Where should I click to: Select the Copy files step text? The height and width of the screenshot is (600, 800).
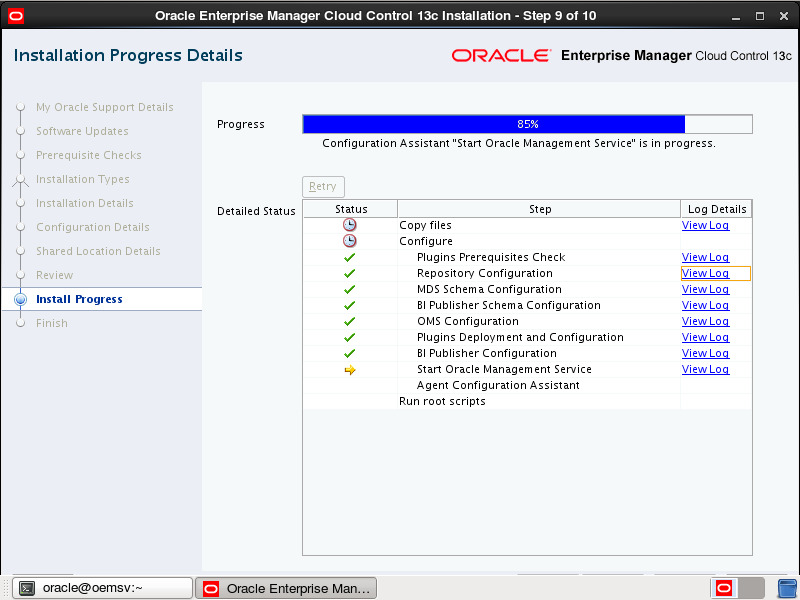[x=425, y=225]
